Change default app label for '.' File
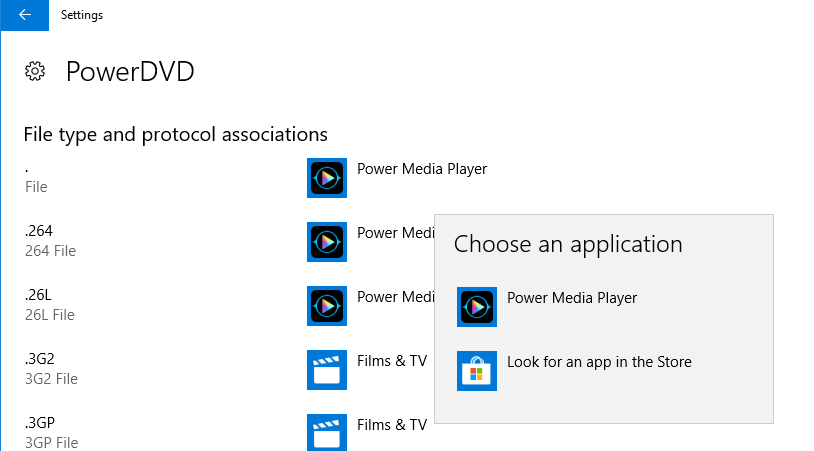This screenshot has height=451, width=814. [x=422, y=169]
